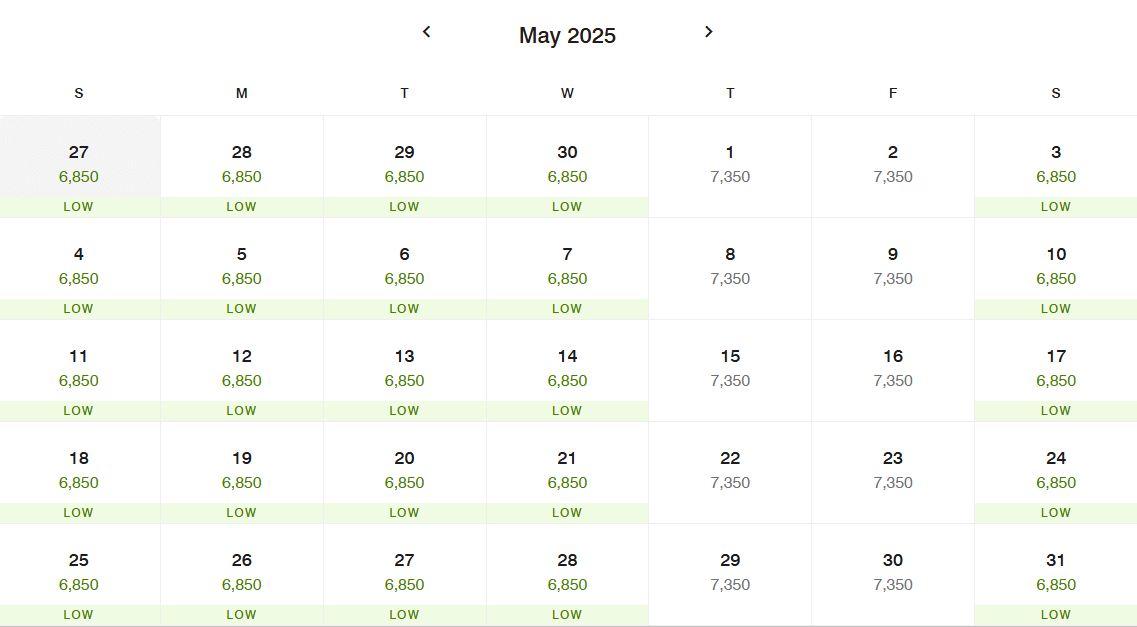Choose Wednesday May 28 date cell

(x=567, y=576)
